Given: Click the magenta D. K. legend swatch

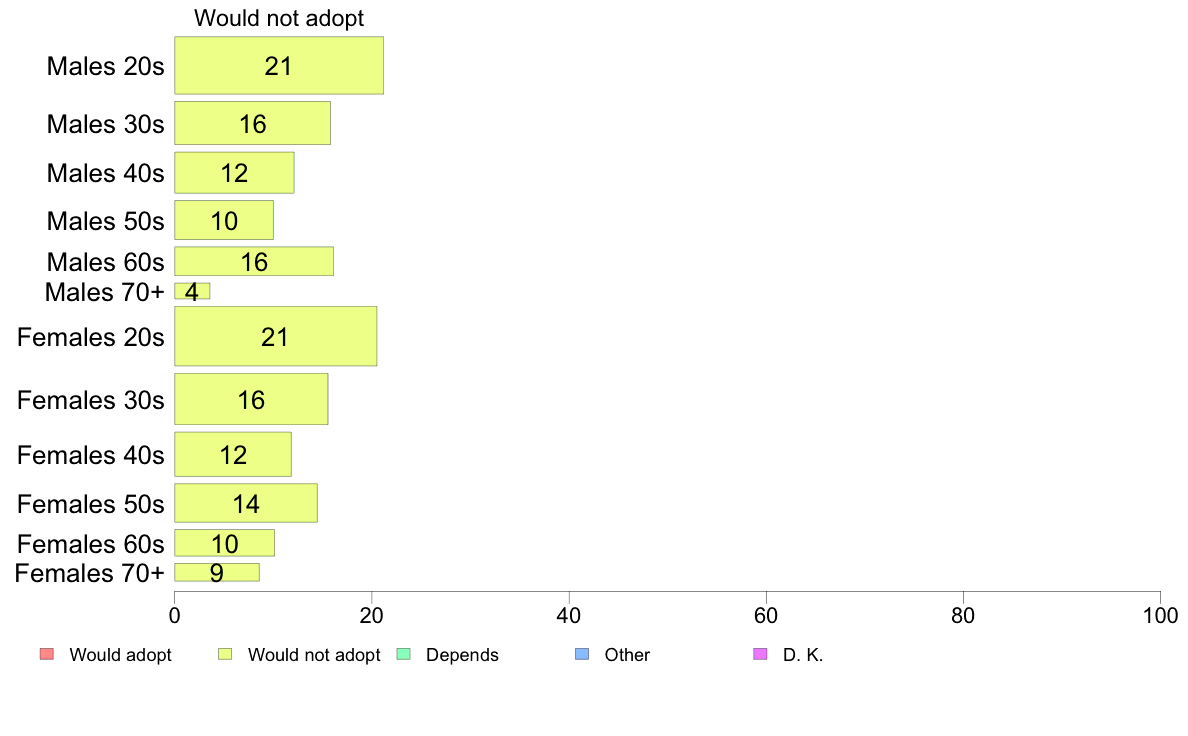Looking at the screenshot, I should coord(760,654).
